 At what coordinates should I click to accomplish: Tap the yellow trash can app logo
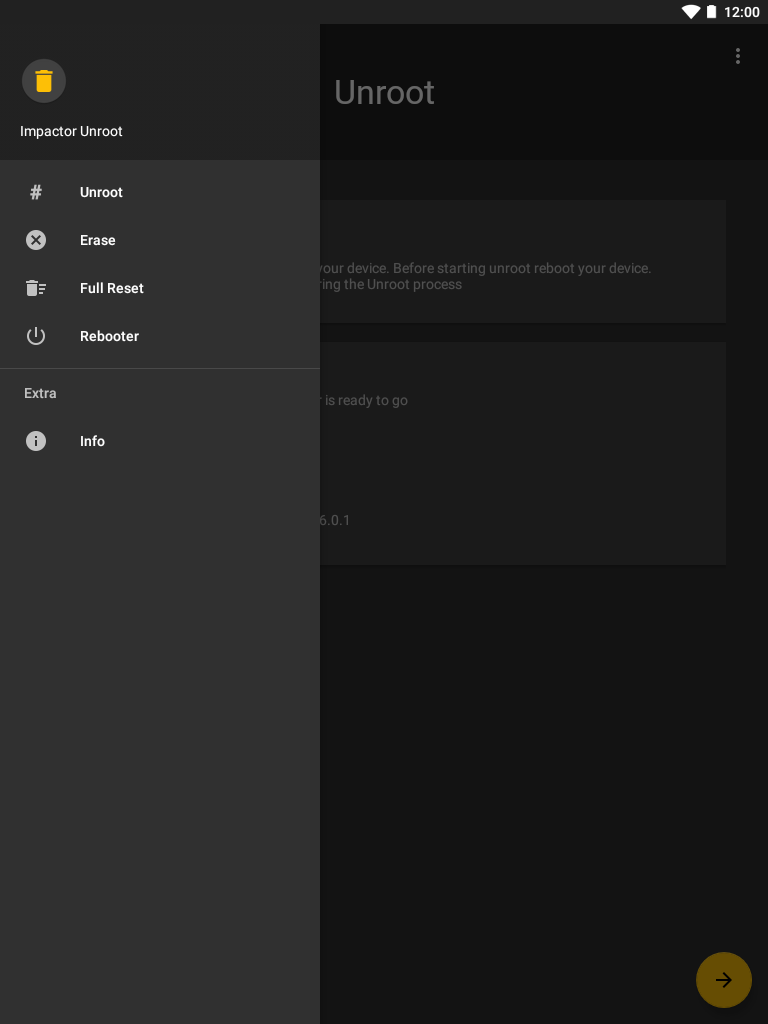click(44, 81)
